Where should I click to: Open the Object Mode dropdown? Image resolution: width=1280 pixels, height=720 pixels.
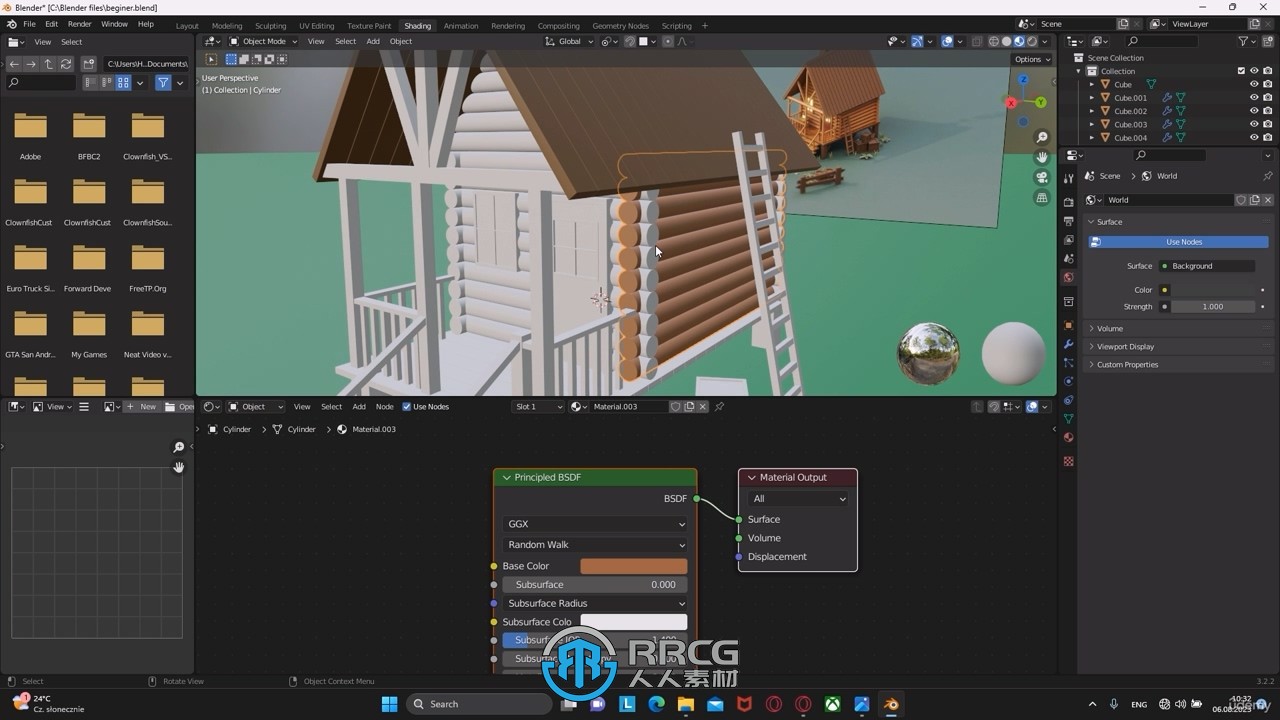tap(263, 42)
